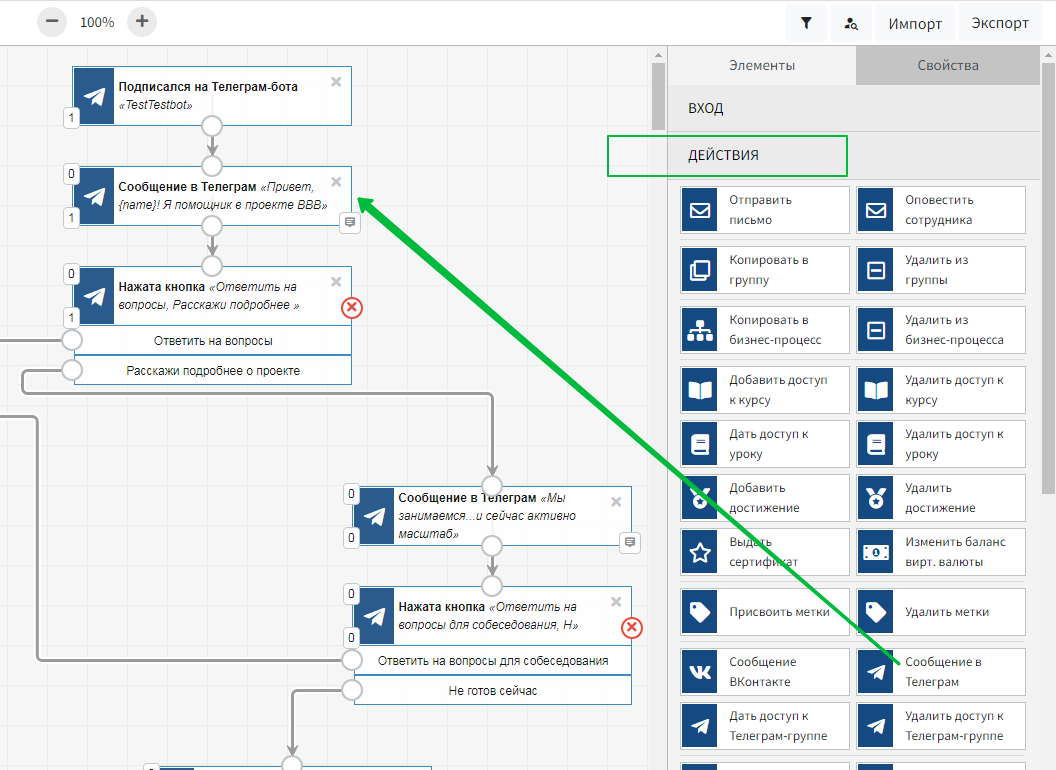This screenshot has width=1056, height=770.
Task: Open the filter funnel icon
Action: (x=806, y=23)
